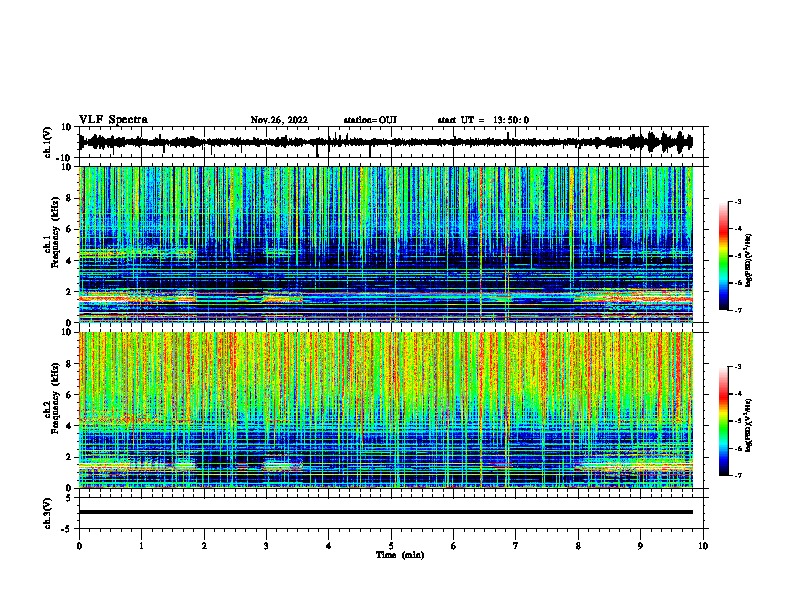
Task: Click the ch.2 spectrogram color scale bar
Action: click(x=724, y=421)
